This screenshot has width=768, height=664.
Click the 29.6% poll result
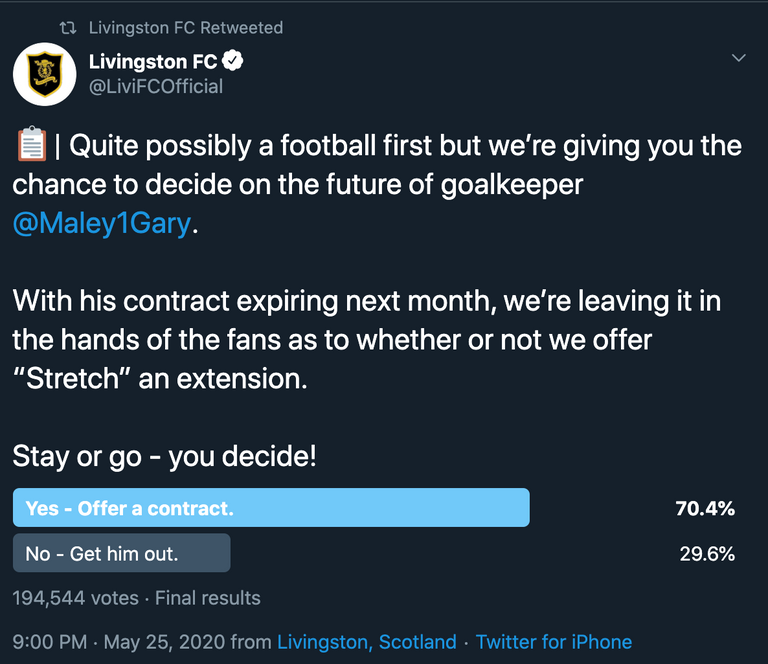click(x=707, y=553)
